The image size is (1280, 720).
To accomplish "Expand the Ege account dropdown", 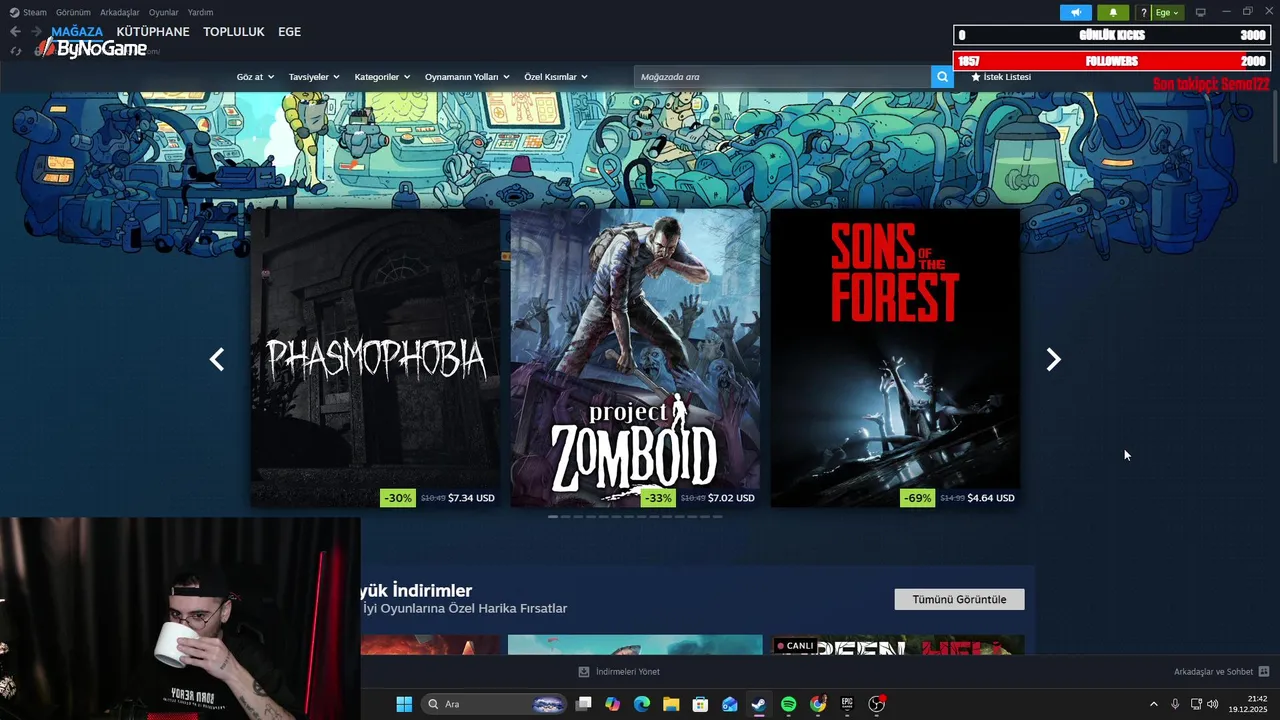I will [1167, 12].
